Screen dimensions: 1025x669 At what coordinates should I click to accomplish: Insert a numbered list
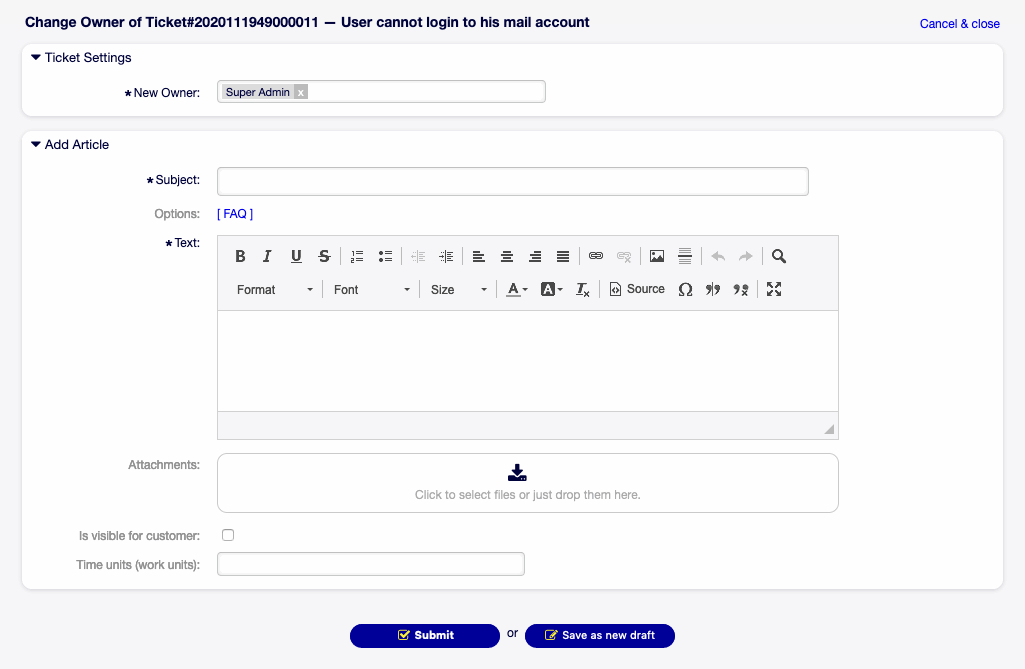point(357,256)
